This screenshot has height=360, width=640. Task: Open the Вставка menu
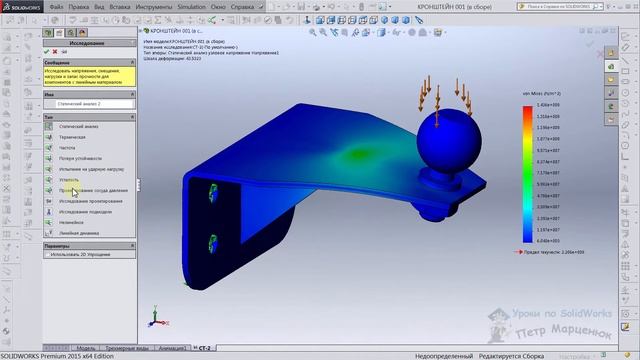click(120, 7)
